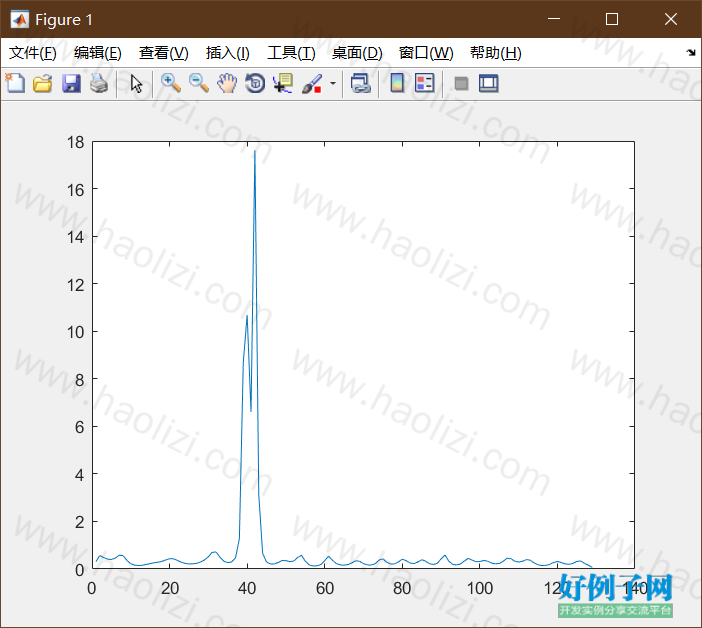Activate the Zoom Out magnifier tool
This screenshot has height=628, width=702.
(x=199, y=83)
